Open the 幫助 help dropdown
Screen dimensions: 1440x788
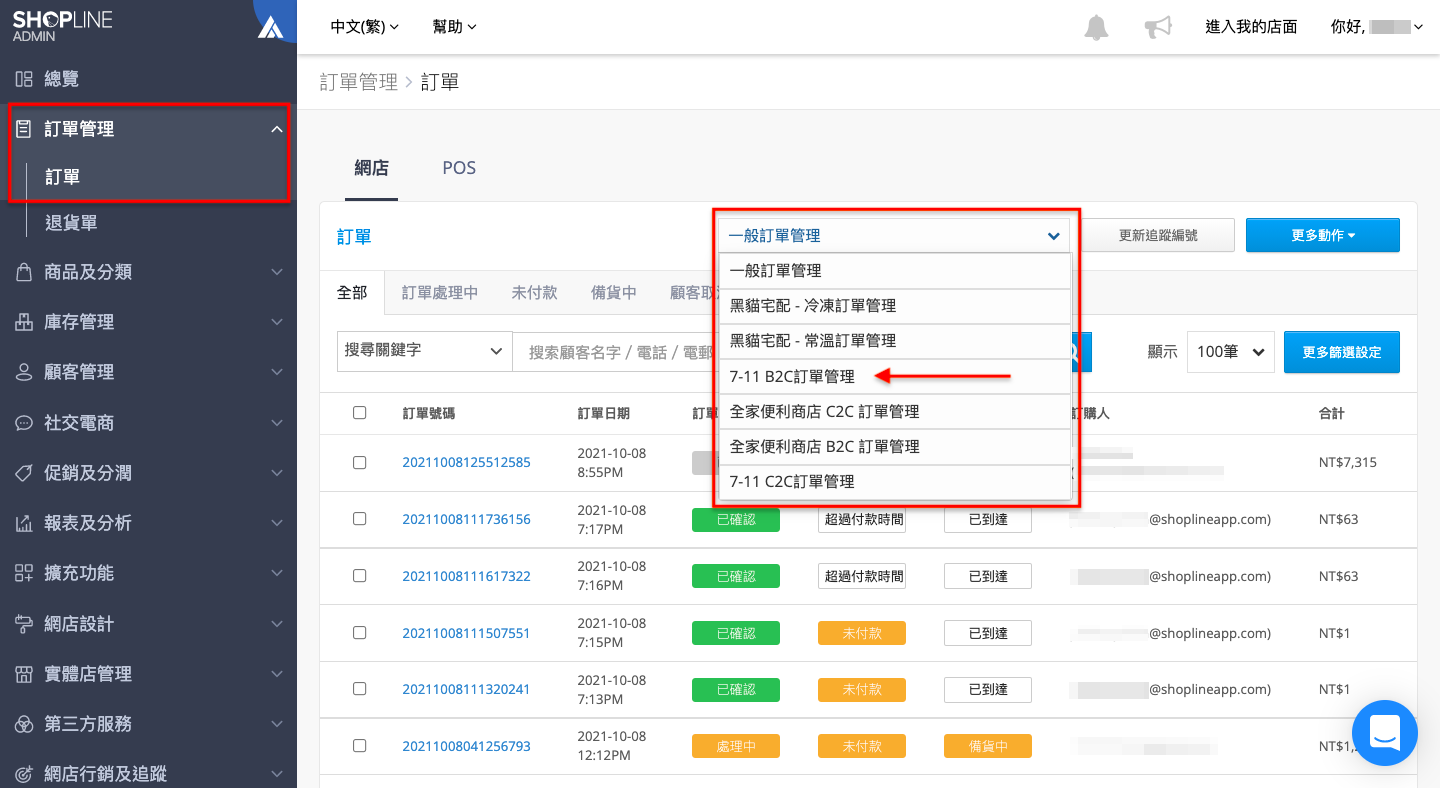(455, 27)
